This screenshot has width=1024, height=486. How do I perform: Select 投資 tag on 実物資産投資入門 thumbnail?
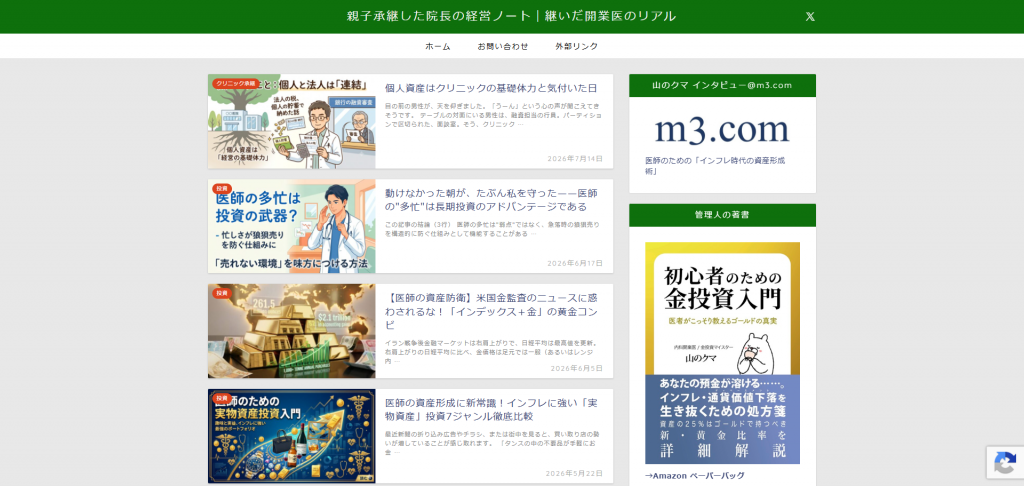pos(222,398)
